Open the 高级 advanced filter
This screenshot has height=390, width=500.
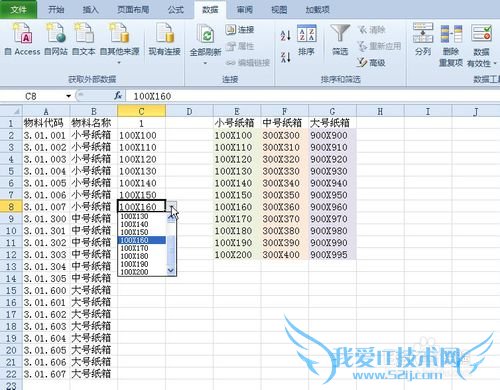(371, 62)
